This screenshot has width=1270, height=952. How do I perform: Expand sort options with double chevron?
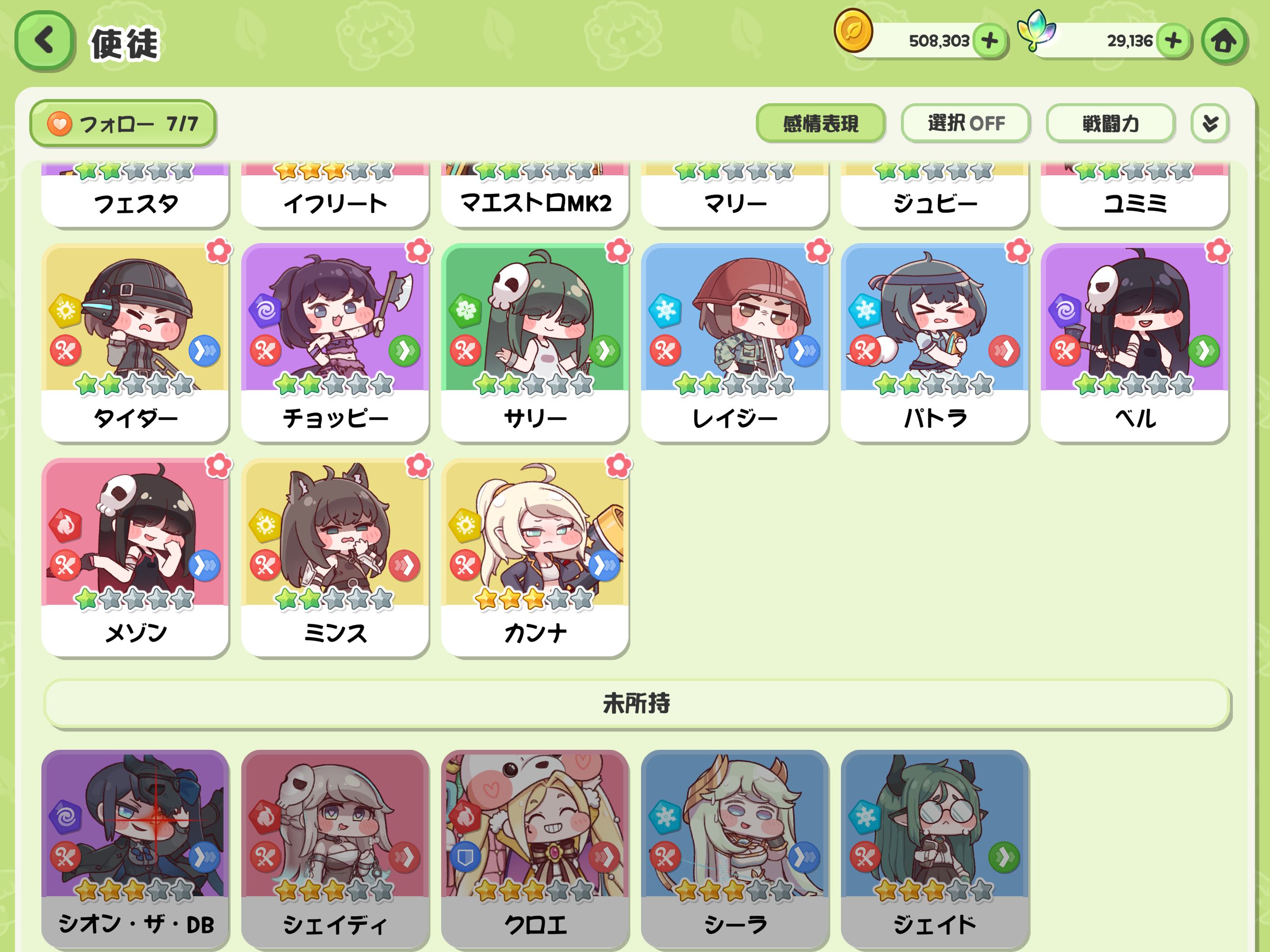click(x=1210, y=123)
